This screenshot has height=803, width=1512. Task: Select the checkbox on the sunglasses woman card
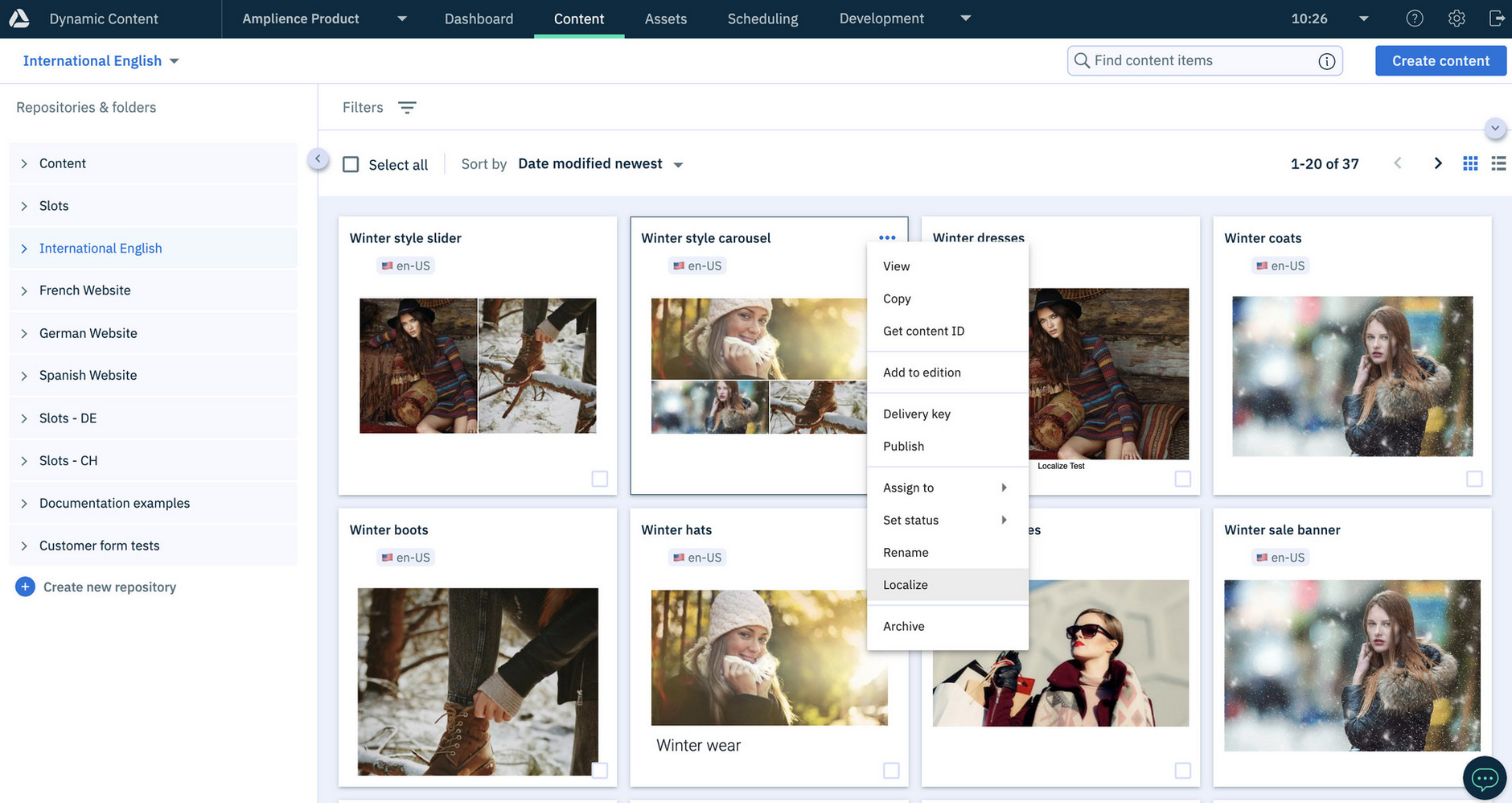click(x=1183, y=770)
